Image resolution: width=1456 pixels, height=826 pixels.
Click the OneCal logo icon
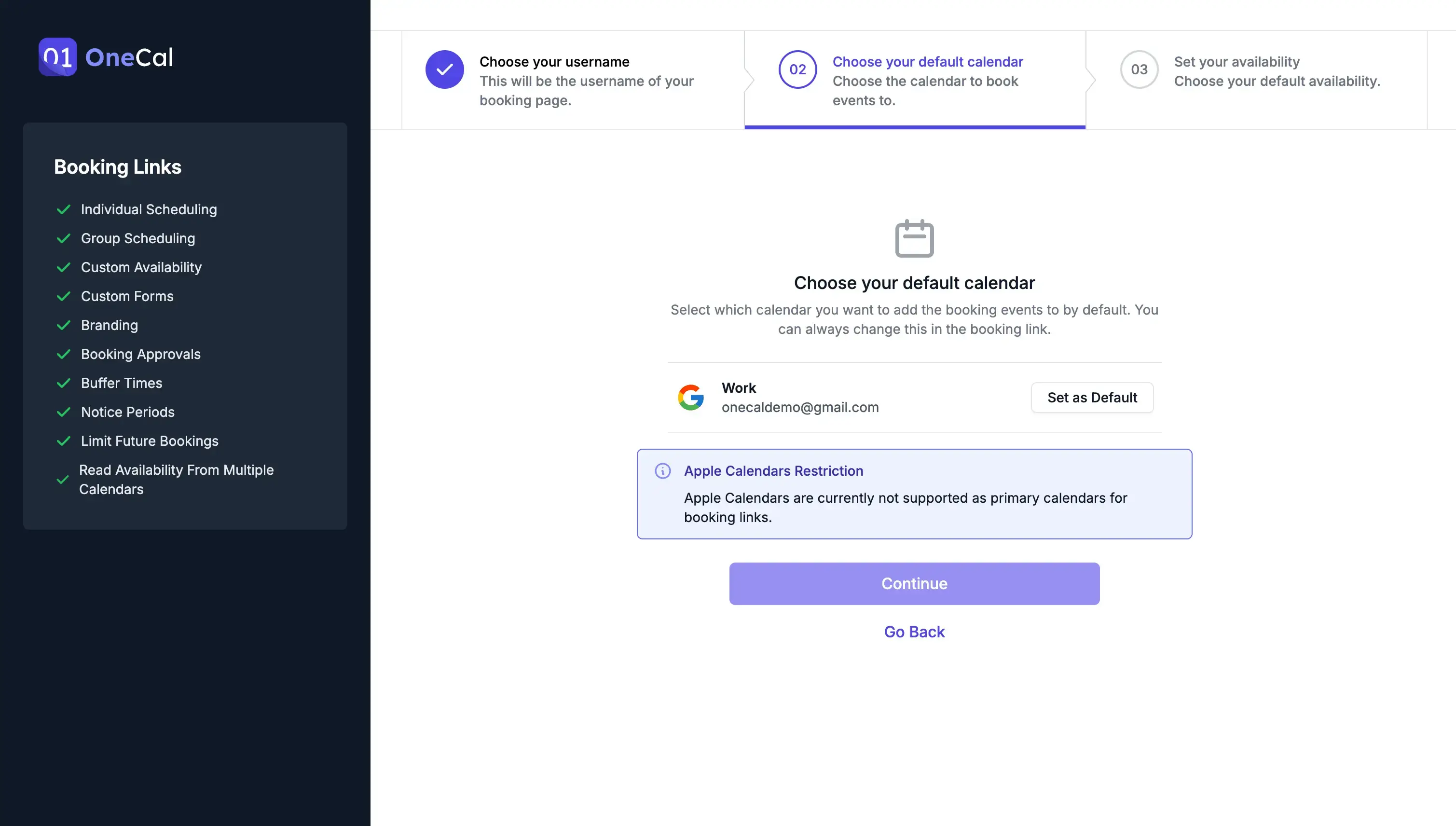(57, 57)
